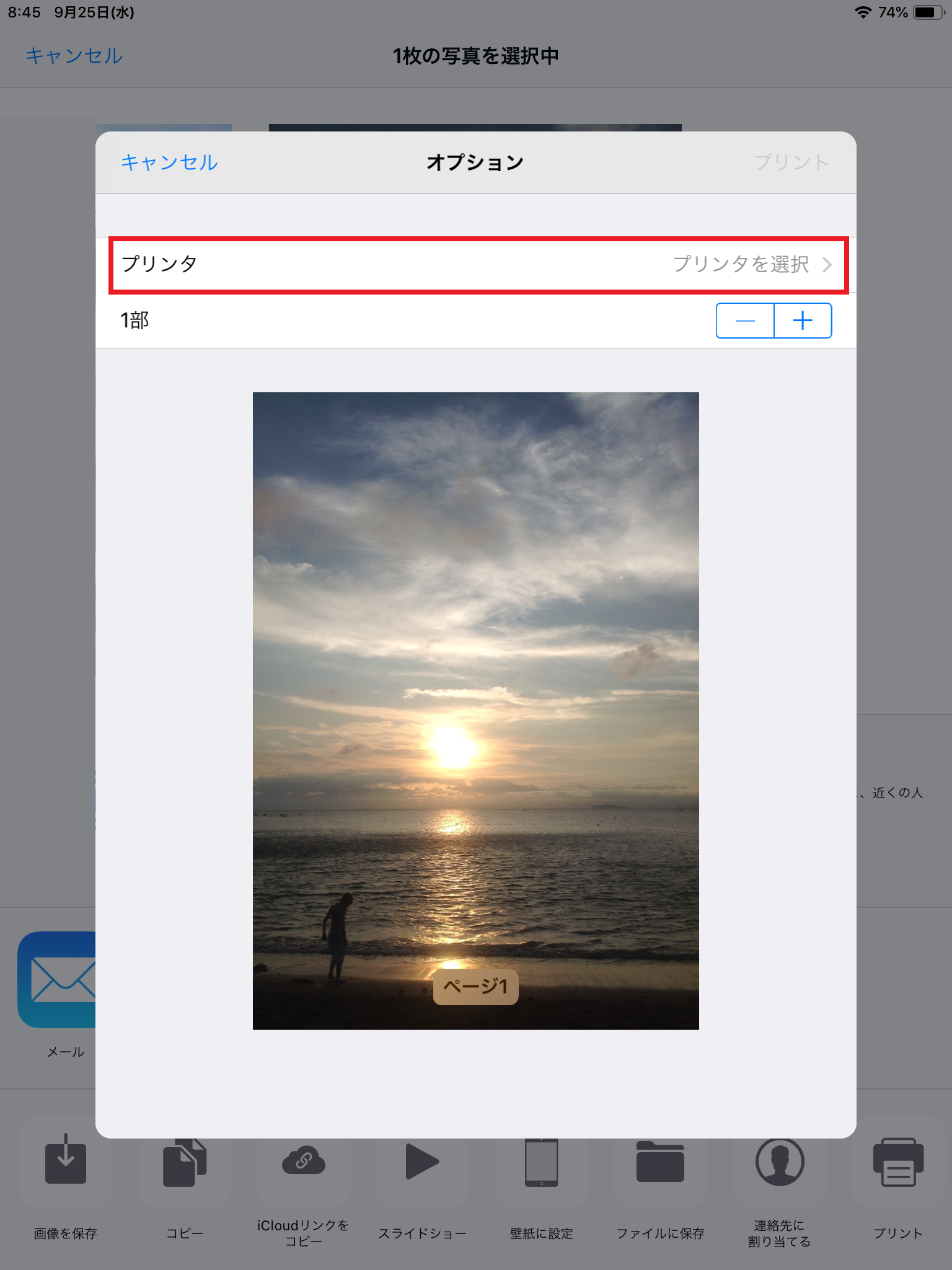Tap the 画像を保存 save image icon
The width and height of the screenshot is (952, 1270).
pos(65,1160)
